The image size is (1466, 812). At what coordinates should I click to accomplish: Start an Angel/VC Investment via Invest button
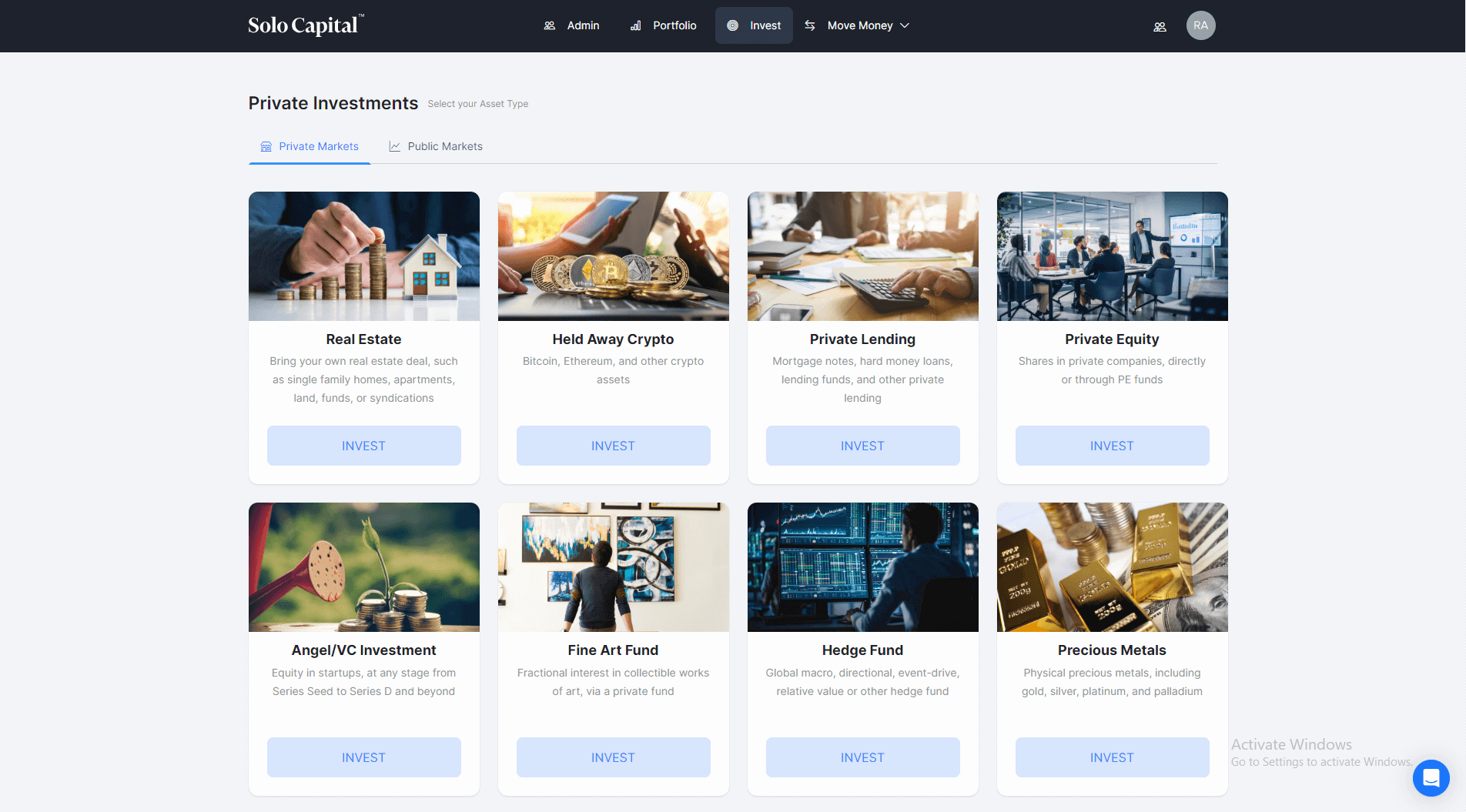(363, 757)
